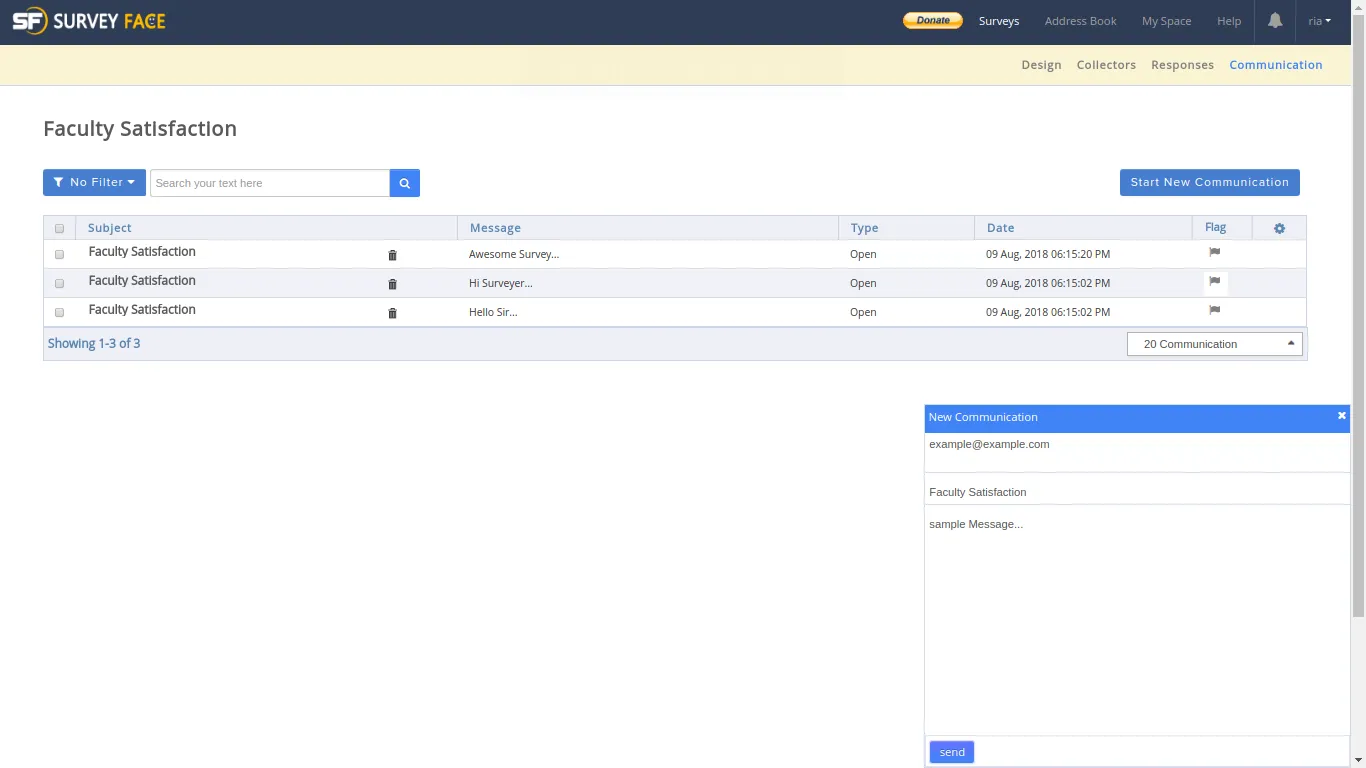Open the table settings gear icon
Image resolution: width=1366 pixels, height=768 pixels.
(x=1279, y=229)
